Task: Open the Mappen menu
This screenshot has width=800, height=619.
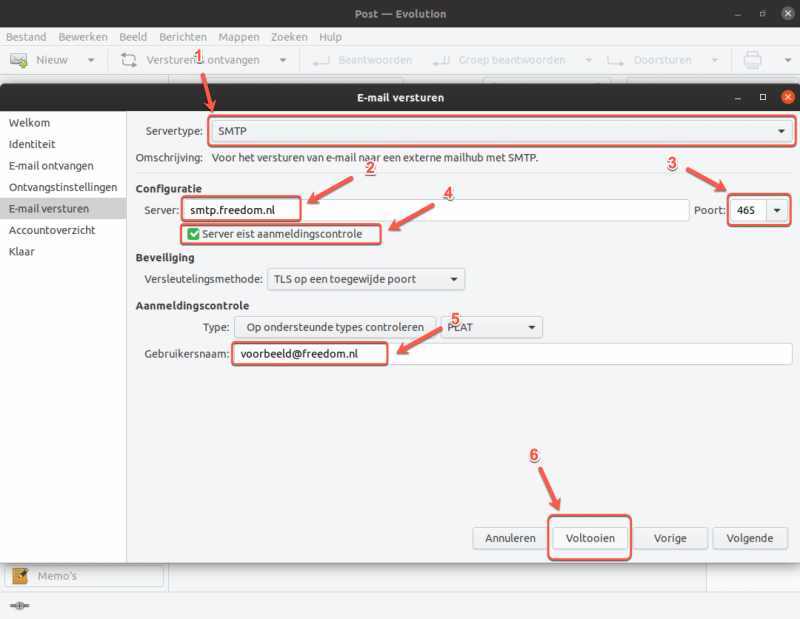Action: click(239, 37)
